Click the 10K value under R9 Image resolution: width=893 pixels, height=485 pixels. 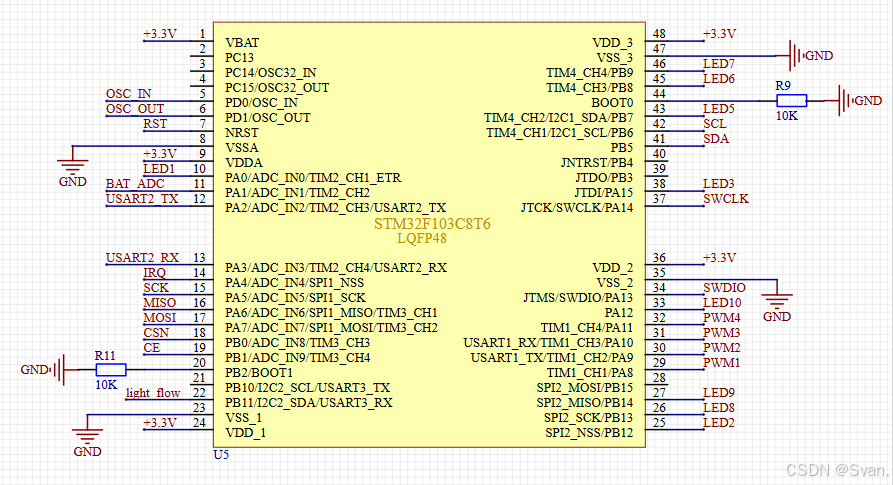point(787,116)
